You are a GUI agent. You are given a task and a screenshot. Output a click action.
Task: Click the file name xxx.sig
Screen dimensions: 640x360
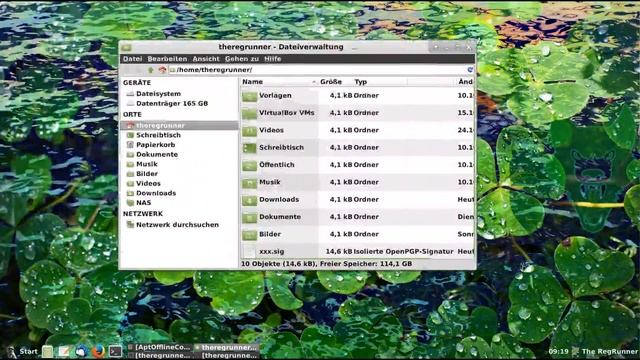pos(272,251)
